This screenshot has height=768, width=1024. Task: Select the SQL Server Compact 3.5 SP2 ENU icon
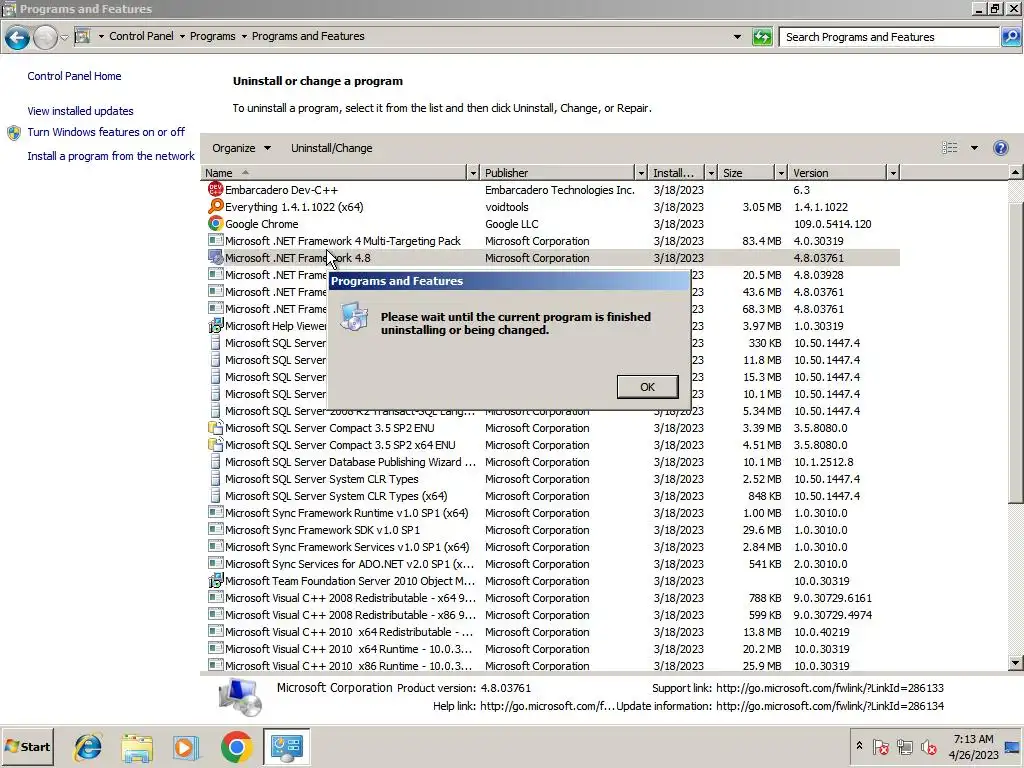[x=216, y=428]
